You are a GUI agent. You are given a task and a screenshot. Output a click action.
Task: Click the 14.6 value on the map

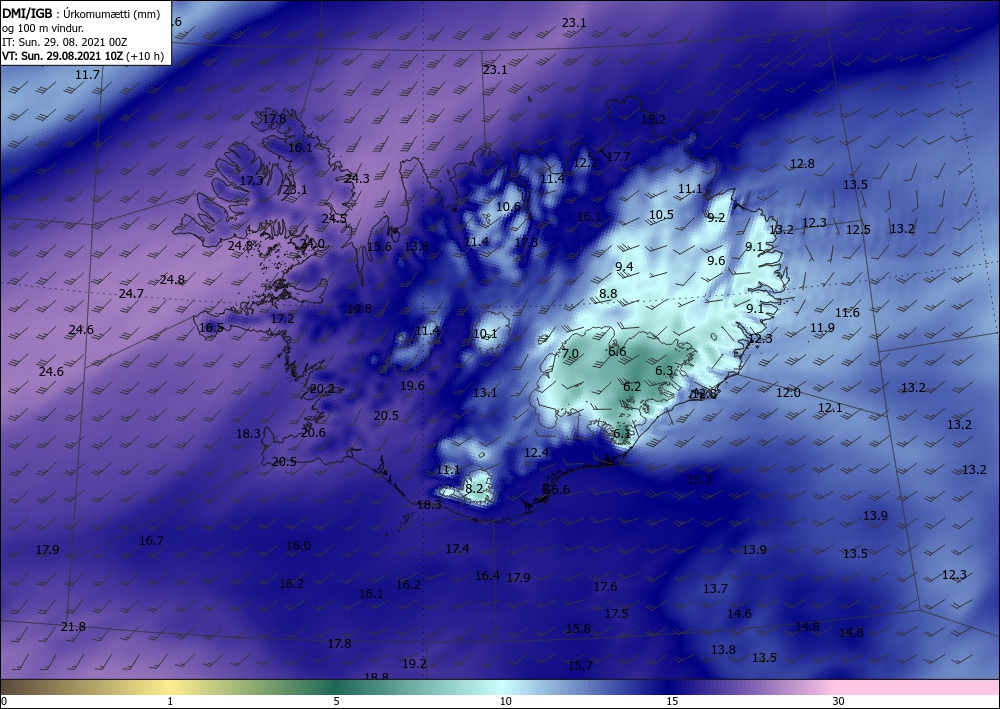pos(739,613)
